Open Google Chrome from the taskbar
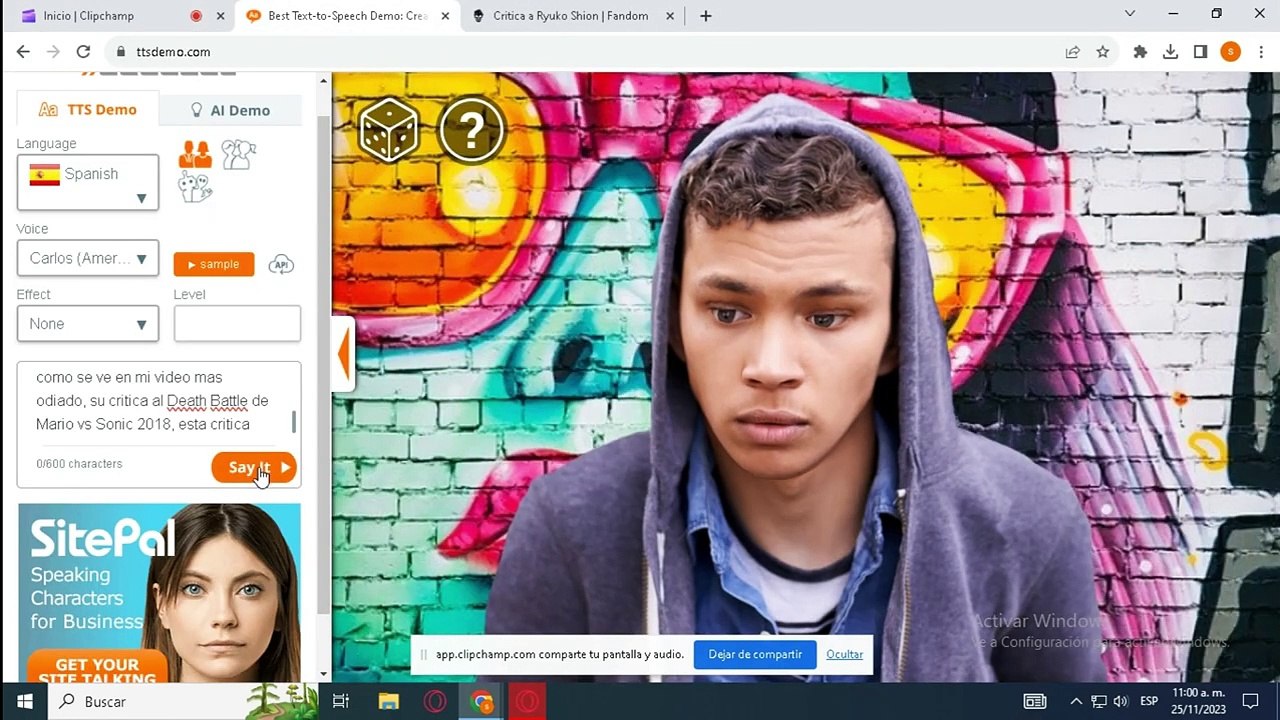The height and width of the screenshot is (720, 1280). [x=483, y=702]
